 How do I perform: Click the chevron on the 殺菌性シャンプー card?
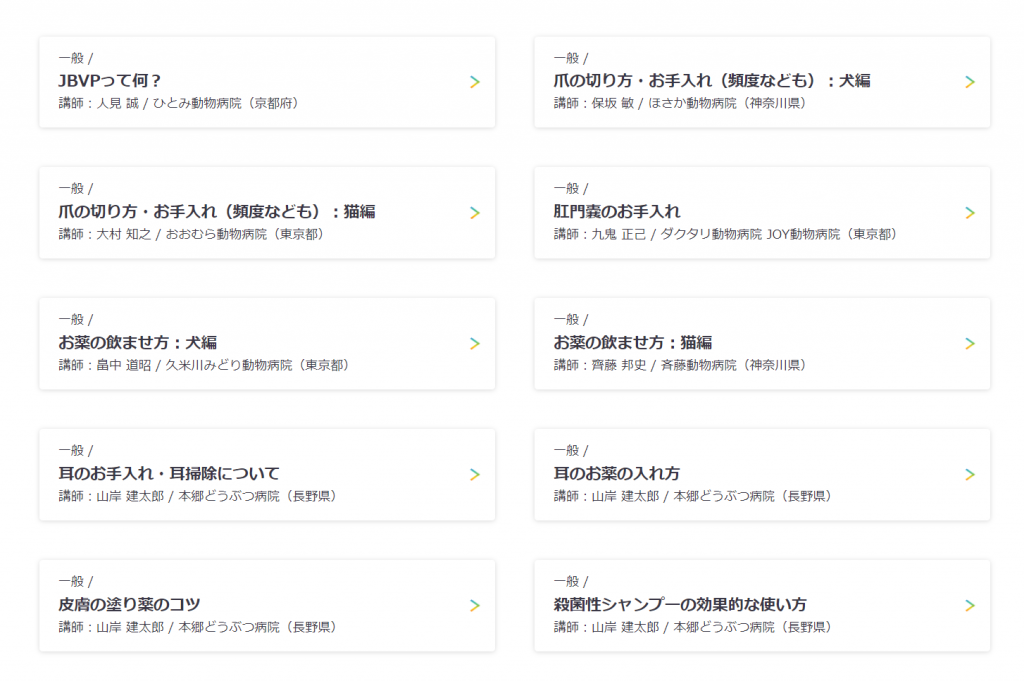point(970,606)
